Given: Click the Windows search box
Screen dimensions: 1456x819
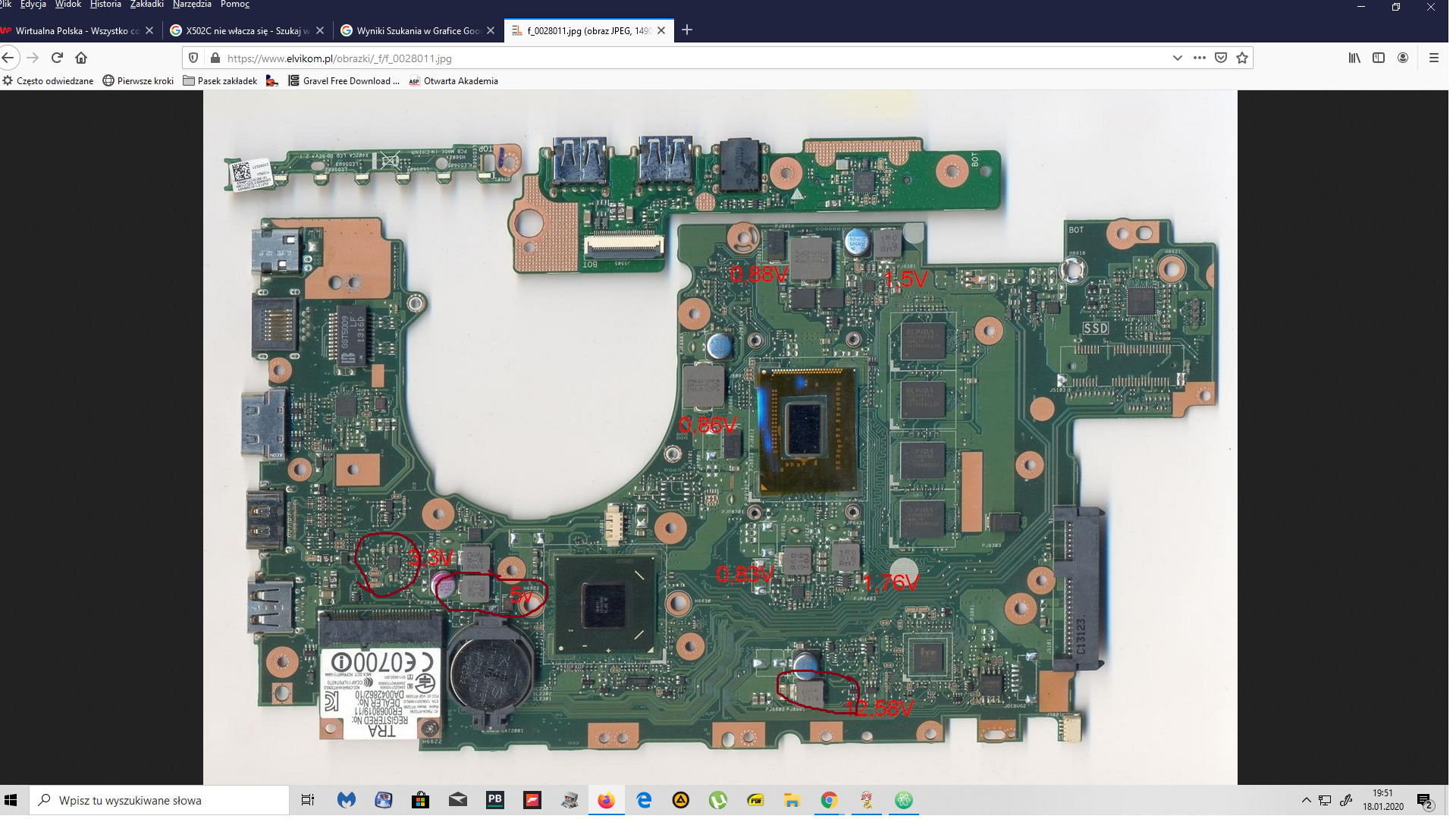Looking at the screenshot, I should click(x=159, y=801).
